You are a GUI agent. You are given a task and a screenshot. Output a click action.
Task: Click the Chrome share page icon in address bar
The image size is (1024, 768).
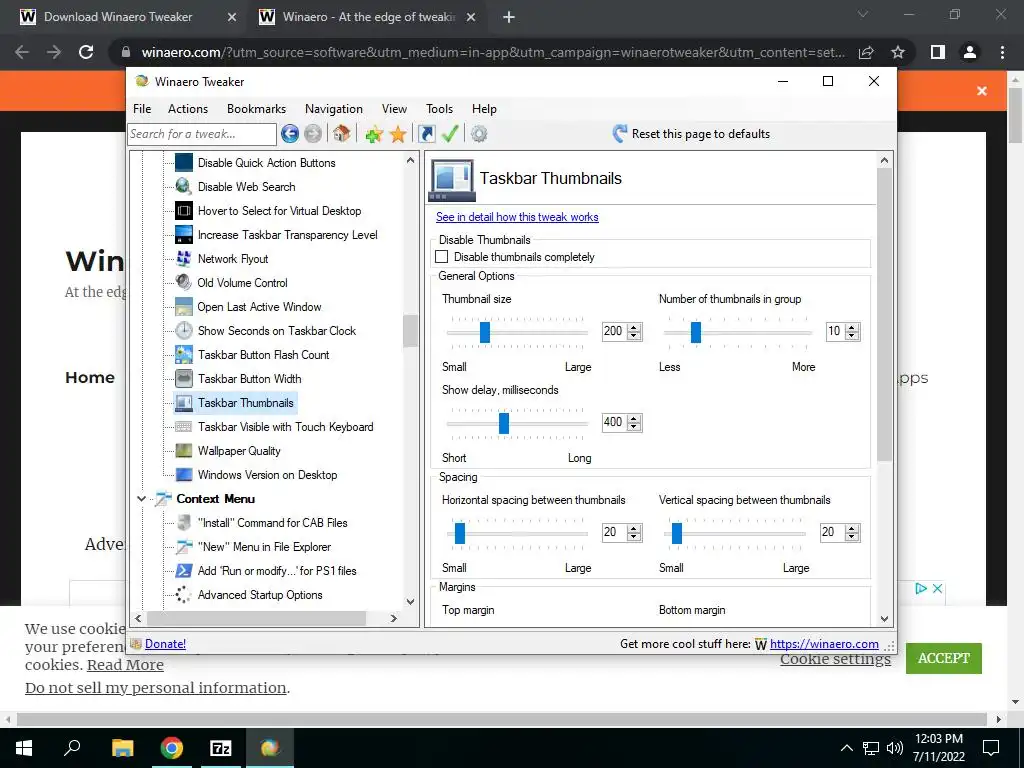[866, 52]
